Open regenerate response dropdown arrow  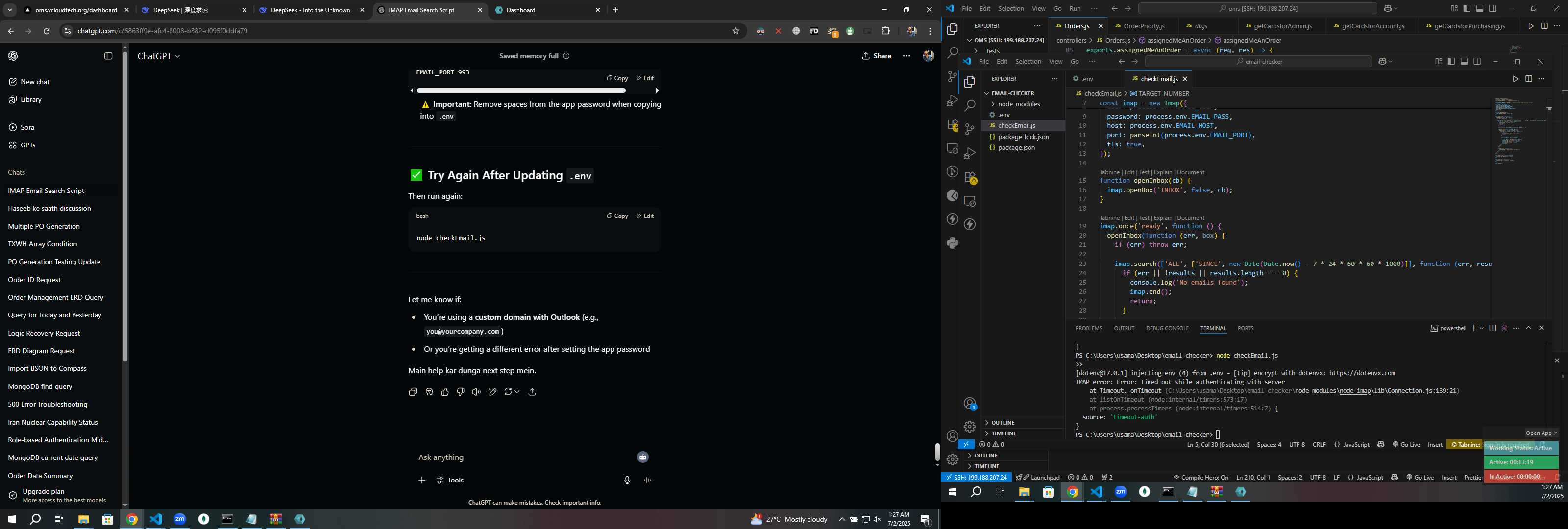coord(517,392)
